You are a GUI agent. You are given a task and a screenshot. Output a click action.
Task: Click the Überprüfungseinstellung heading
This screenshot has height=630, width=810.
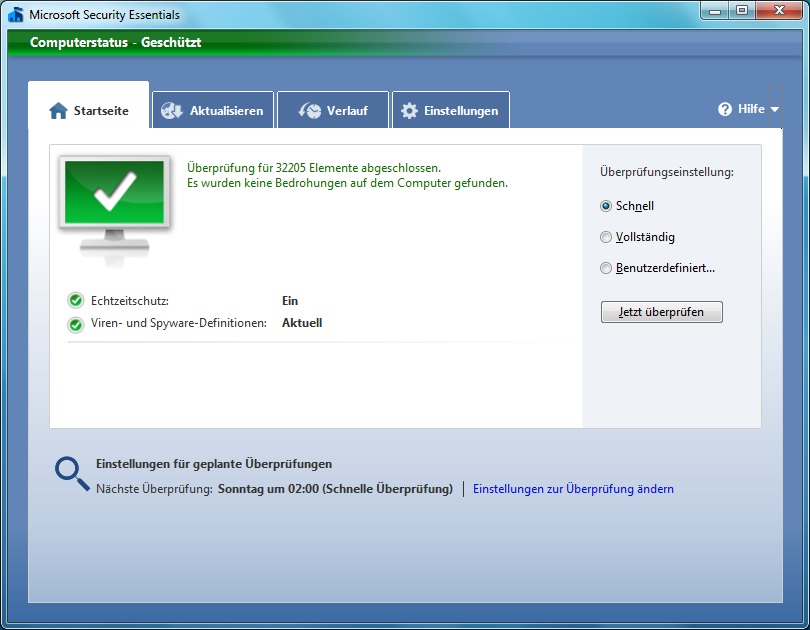pos(666,172)
